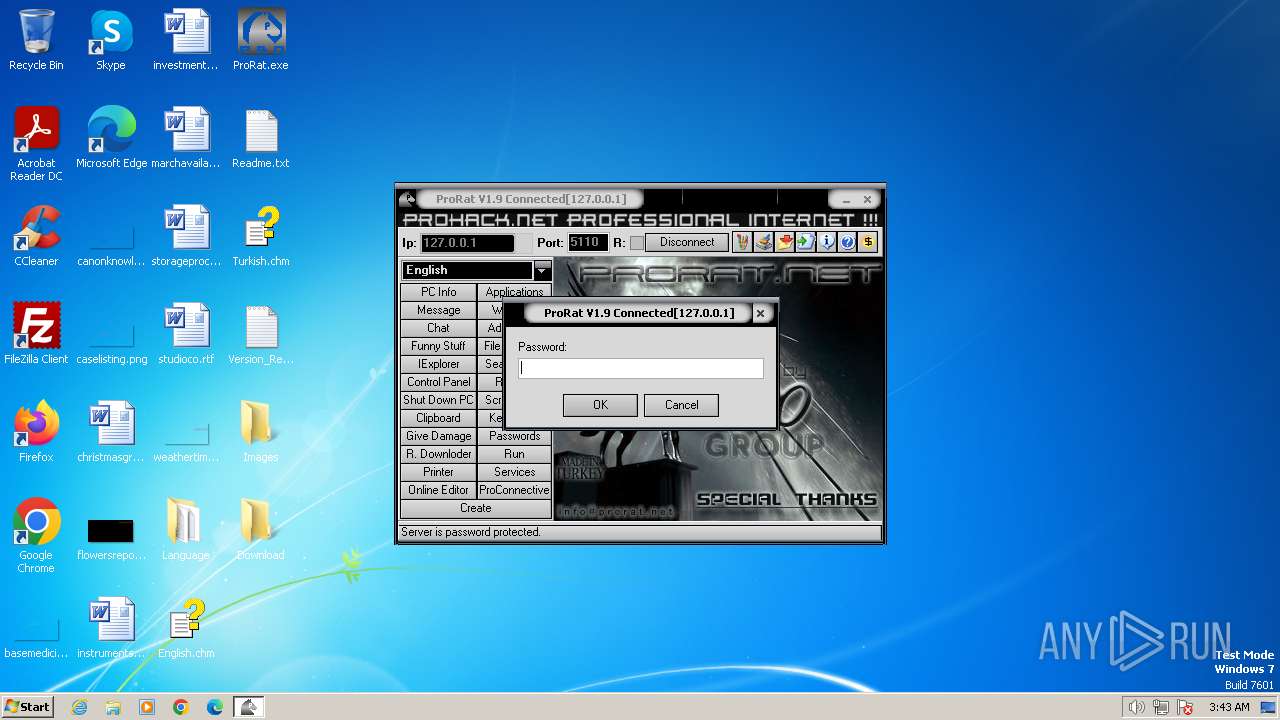Select the Turkish.chm help file icon
Screen dimensions: 1280x720
coord(261,236)
